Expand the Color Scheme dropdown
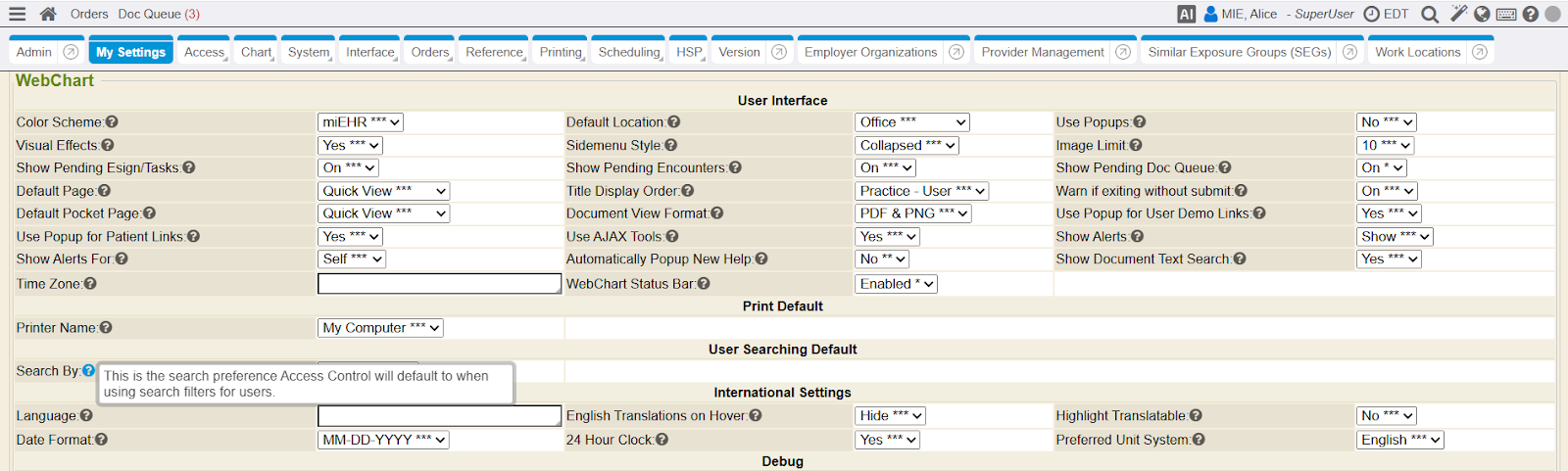Viewport: 1568px width, 471px height. coord(361,122)
